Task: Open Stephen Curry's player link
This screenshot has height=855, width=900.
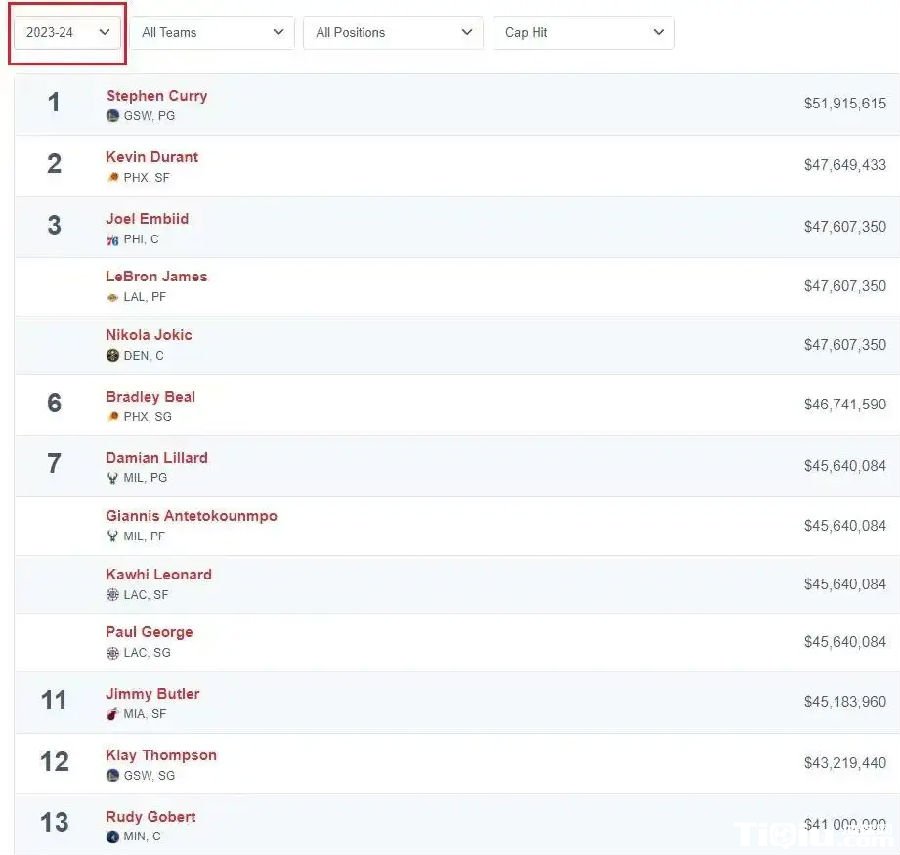Action: 156,96
